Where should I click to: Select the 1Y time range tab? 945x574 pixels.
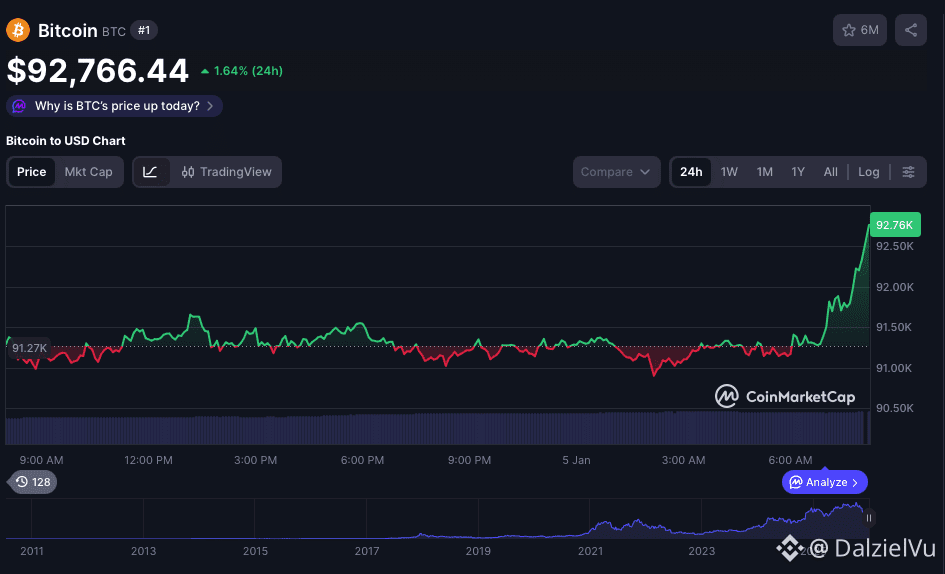tap(798, 172)
